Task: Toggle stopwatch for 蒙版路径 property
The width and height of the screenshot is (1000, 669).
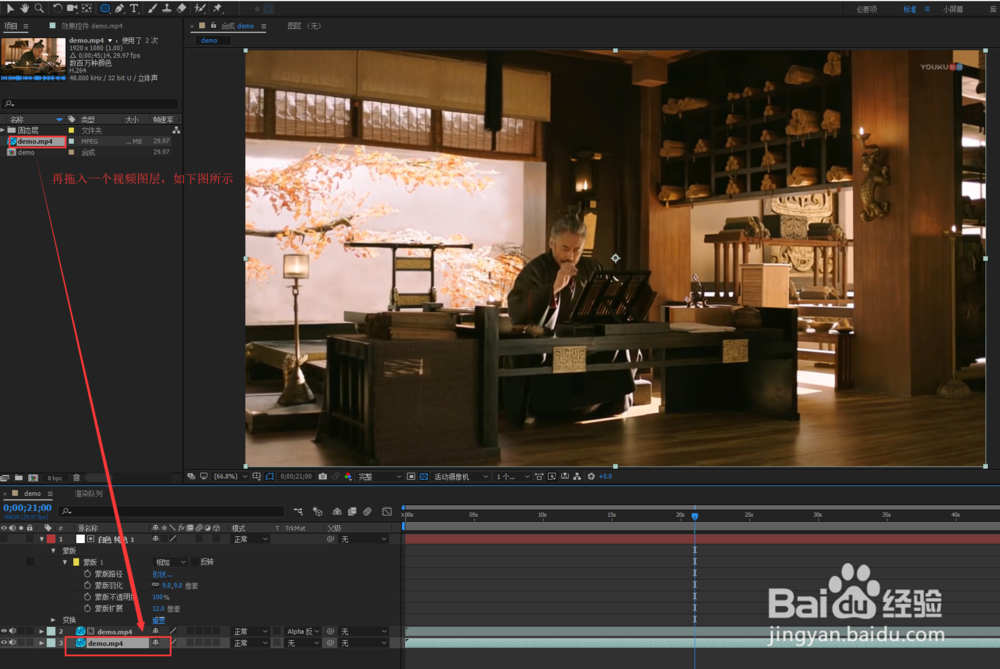Action: 87,574
